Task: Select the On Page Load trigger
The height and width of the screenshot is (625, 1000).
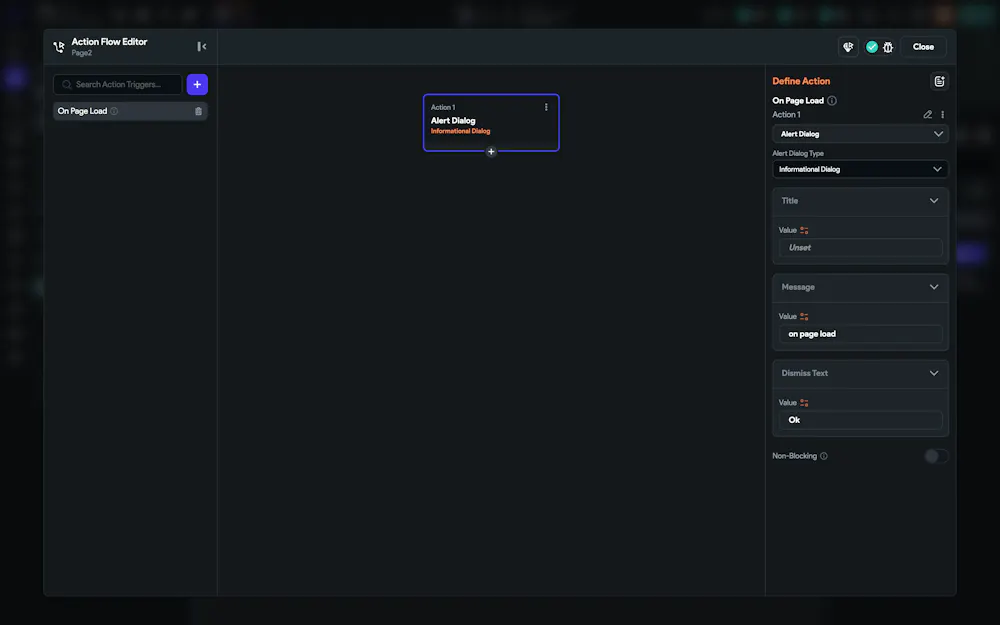Action: [130, 111]
